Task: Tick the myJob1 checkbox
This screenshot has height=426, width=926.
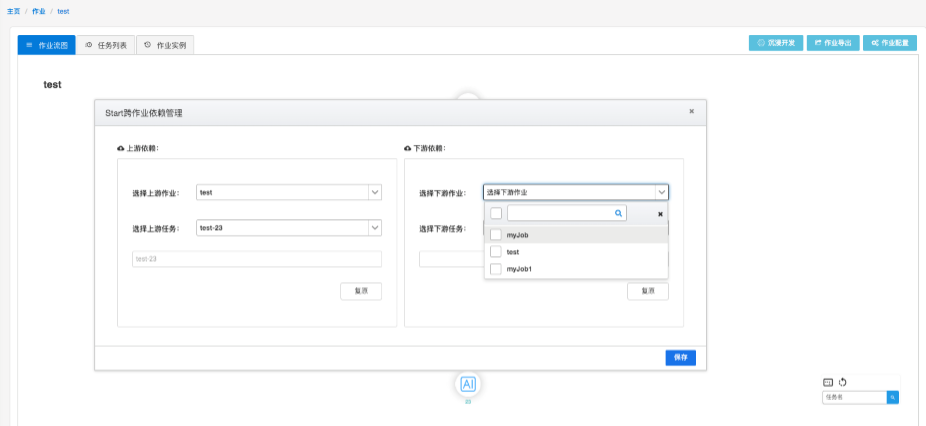Action: (496, 269)
